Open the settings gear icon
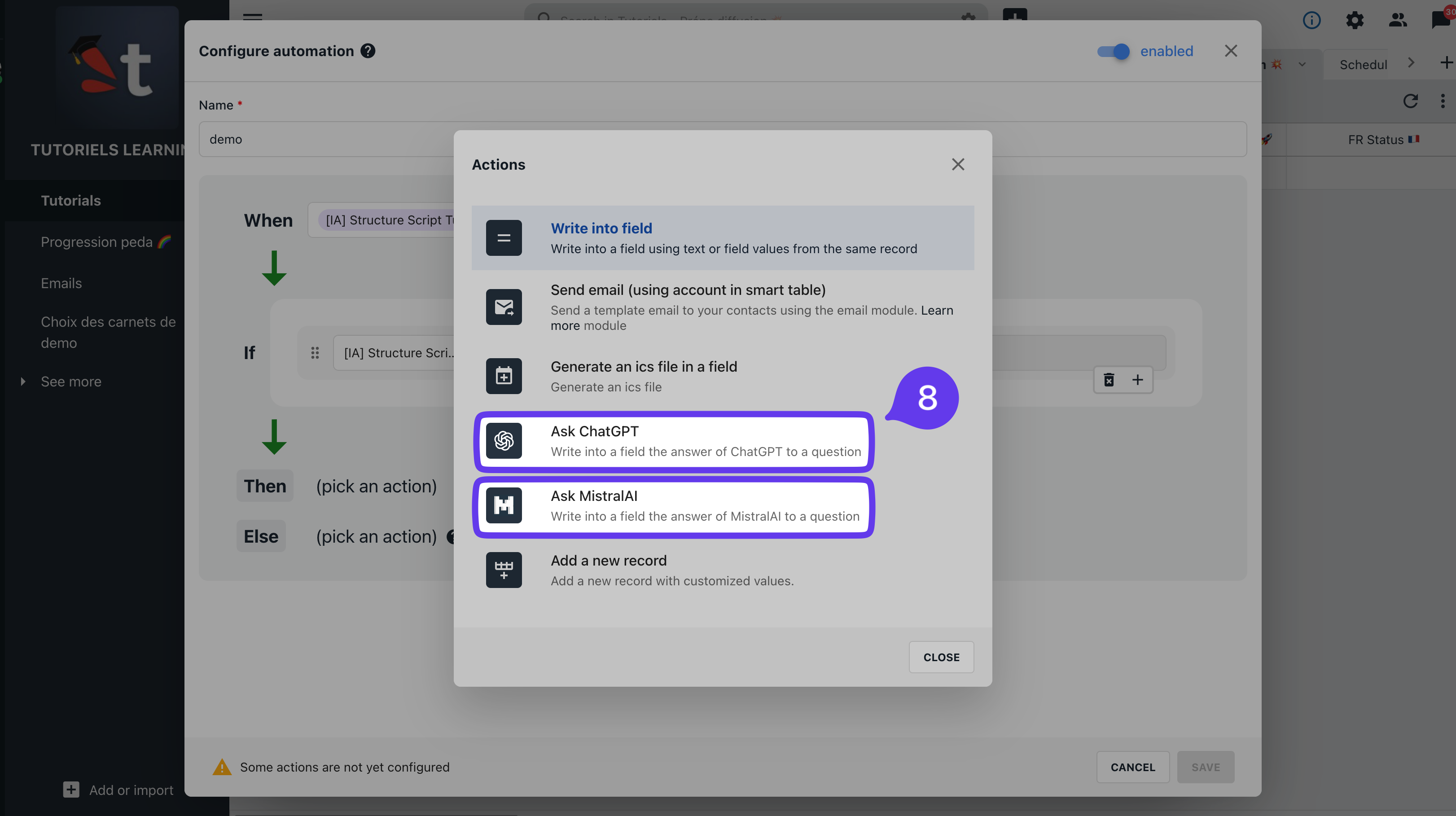Viewport: 1456px width, 816px height. click(1354, 20)
